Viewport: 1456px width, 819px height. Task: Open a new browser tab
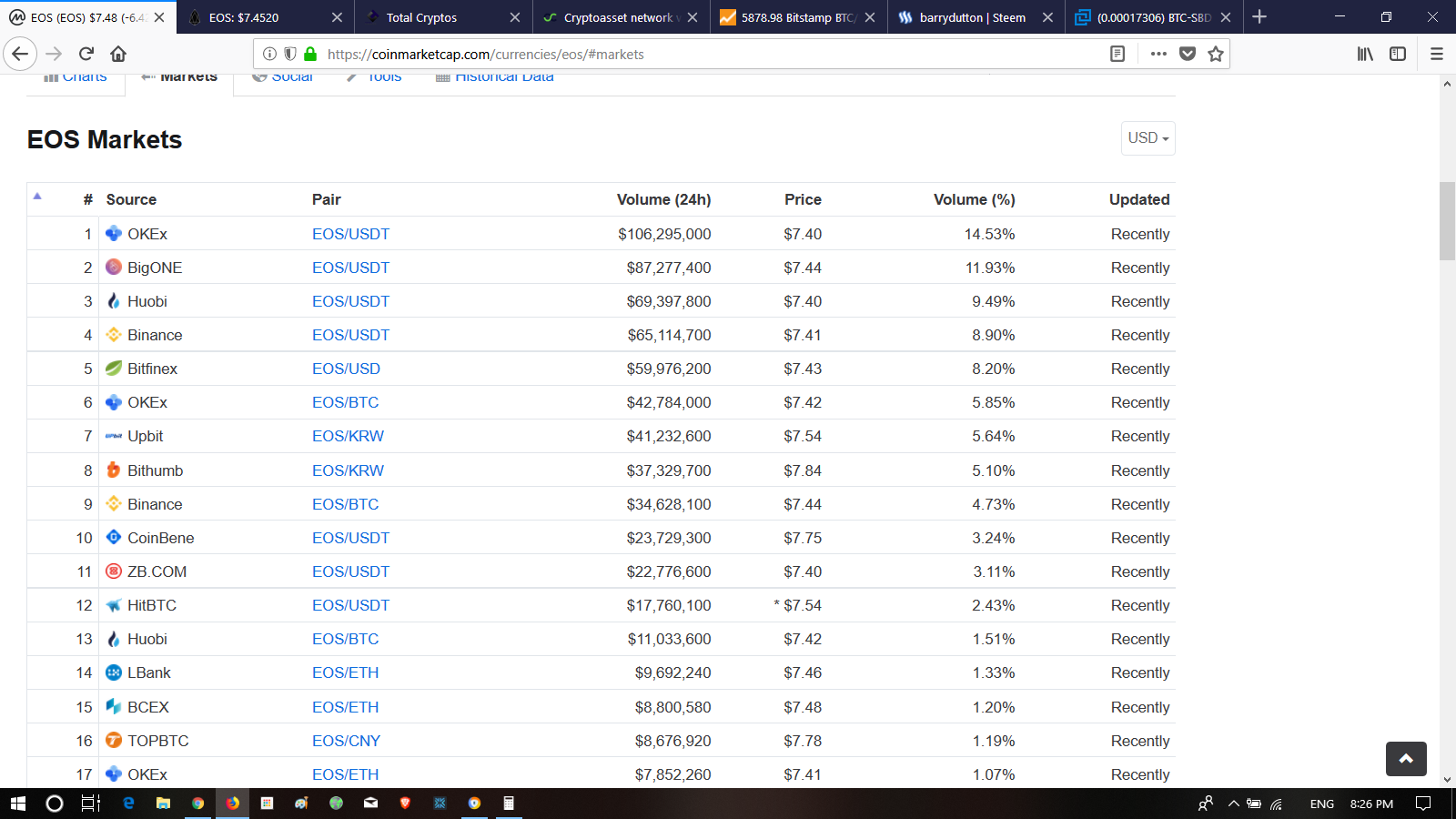pos(1259,16)
